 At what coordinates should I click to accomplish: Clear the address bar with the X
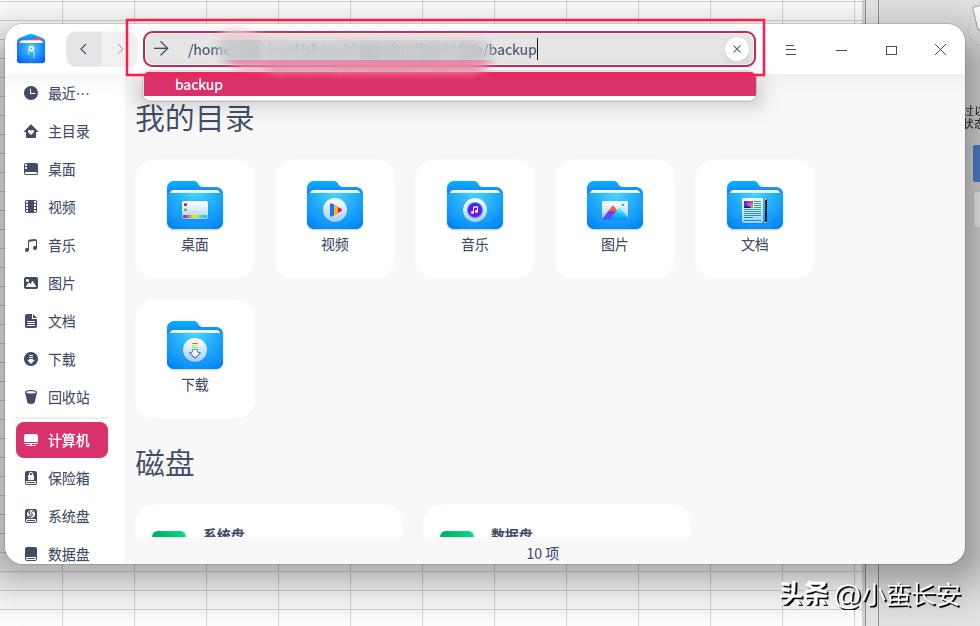pyautogui.click(x=737, y=48)
